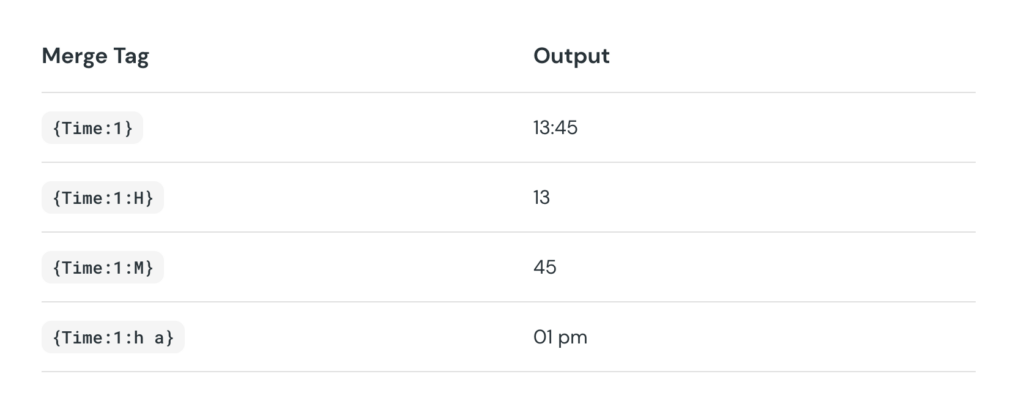This screenshot has height=420, width=1024.
Task: Click the bottom divider below {Time:1:h a}
Action: (x=508, y=372)
